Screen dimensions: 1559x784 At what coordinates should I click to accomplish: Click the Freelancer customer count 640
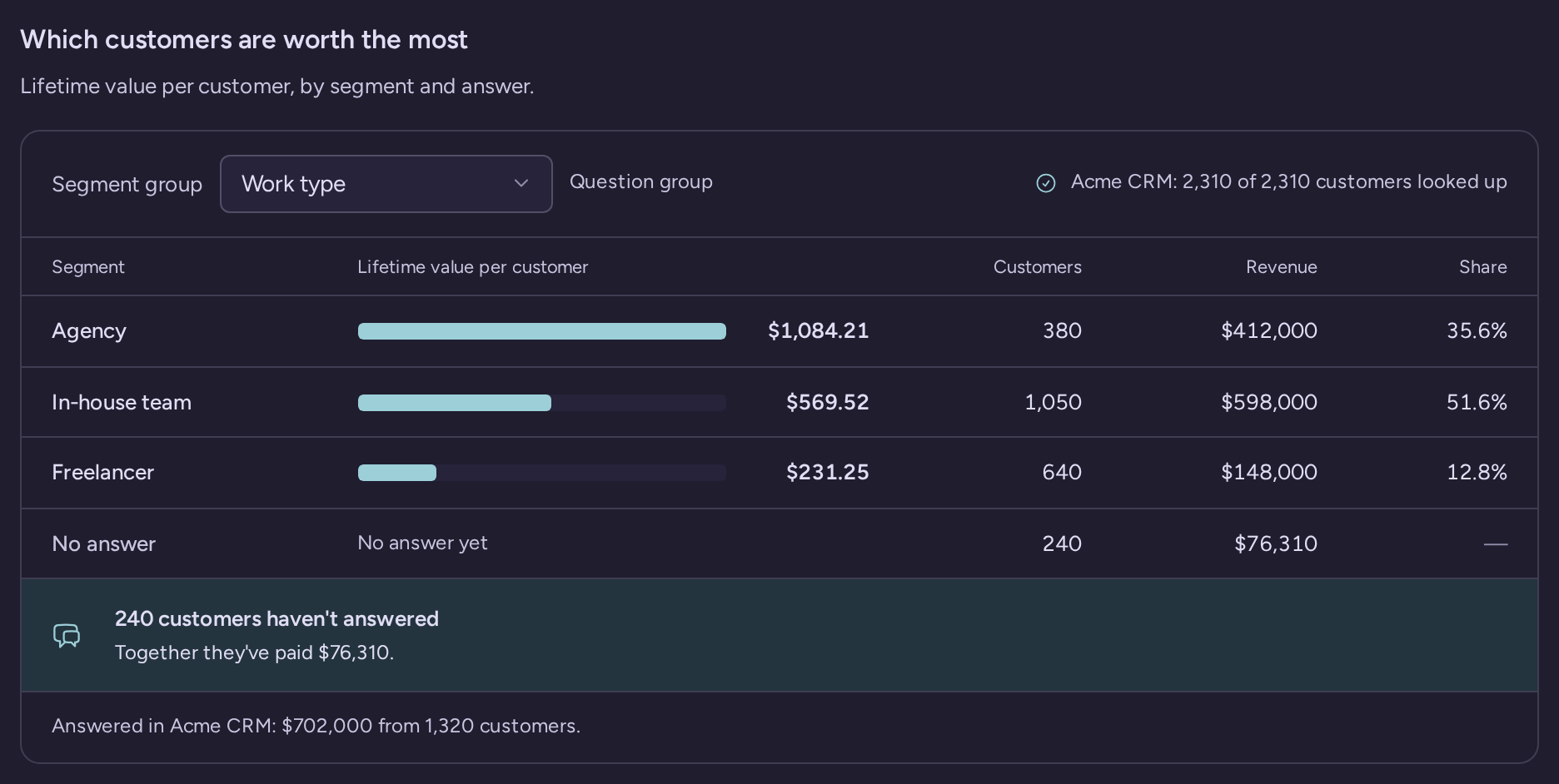pyautogui.click(x=1063, y=473)
